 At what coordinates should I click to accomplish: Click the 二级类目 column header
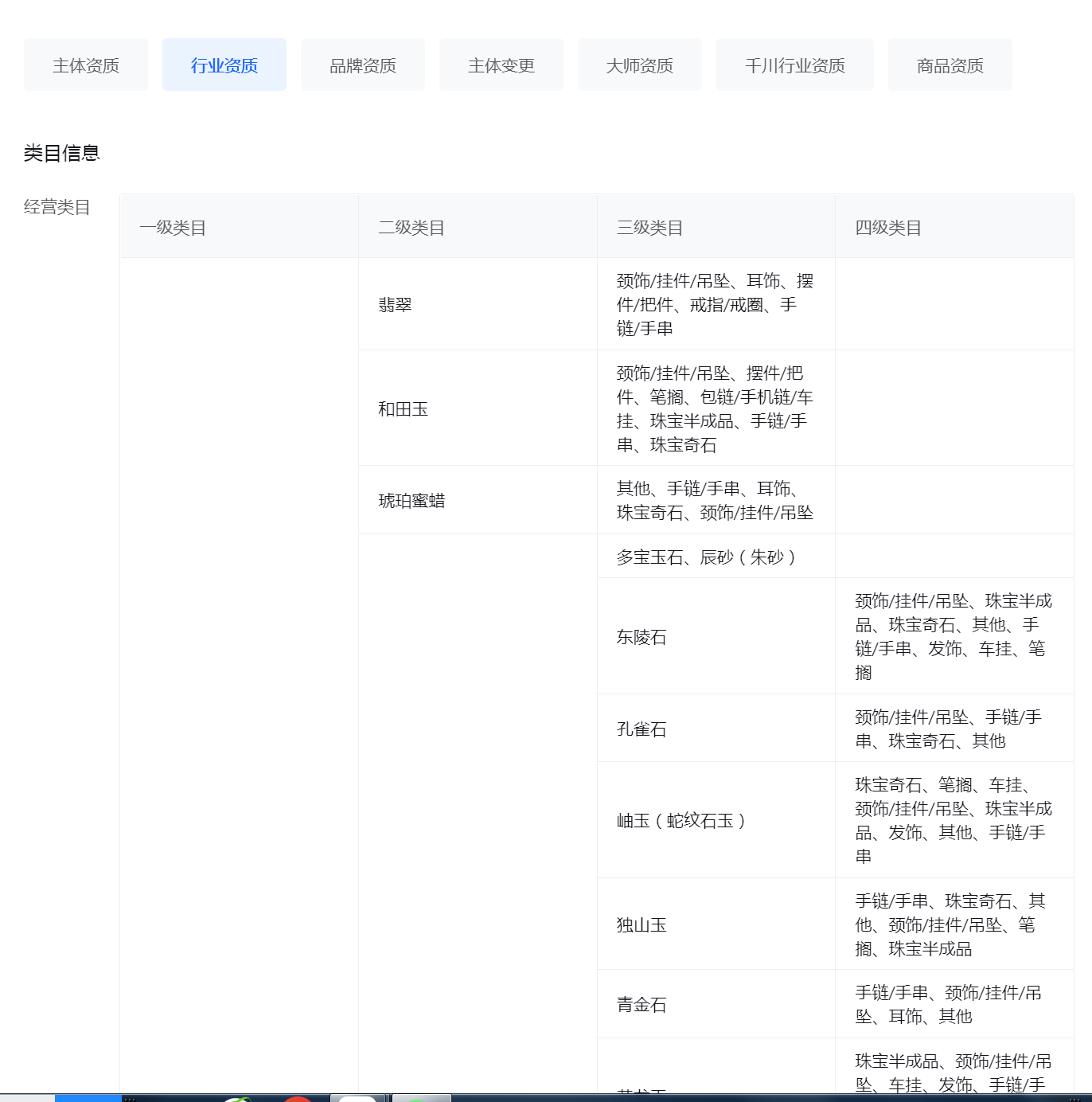pyautogui.click(x=411, y=228)
